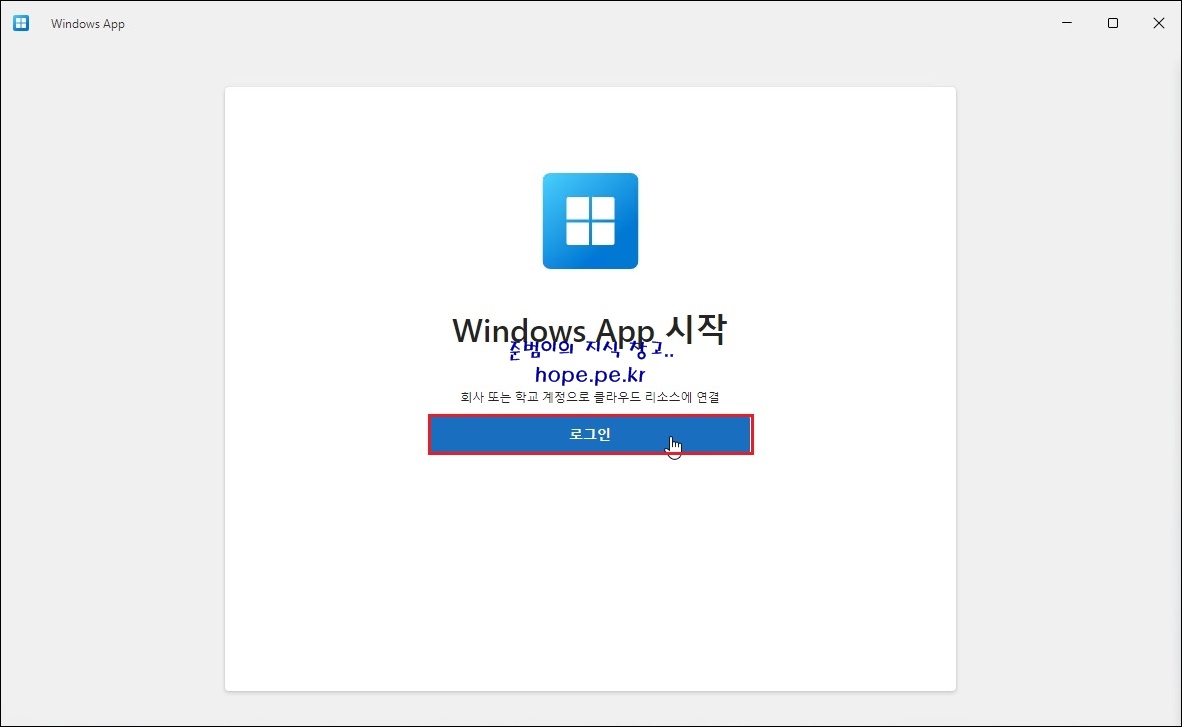Close the Windows App window
This screenshot has height=727, width=1182.
pyautogui.click(x=1159, y=23)
